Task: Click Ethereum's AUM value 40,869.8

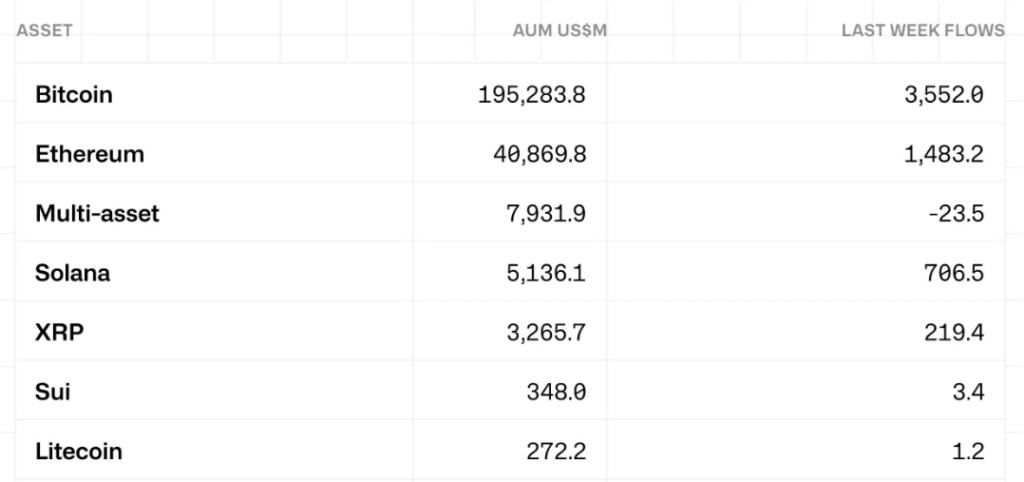Action: point(537,154)
